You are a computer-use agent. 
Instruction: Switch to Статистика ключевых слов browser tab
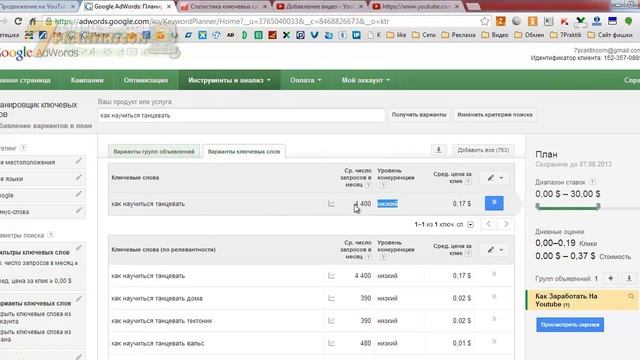click(x=224, y=7)
